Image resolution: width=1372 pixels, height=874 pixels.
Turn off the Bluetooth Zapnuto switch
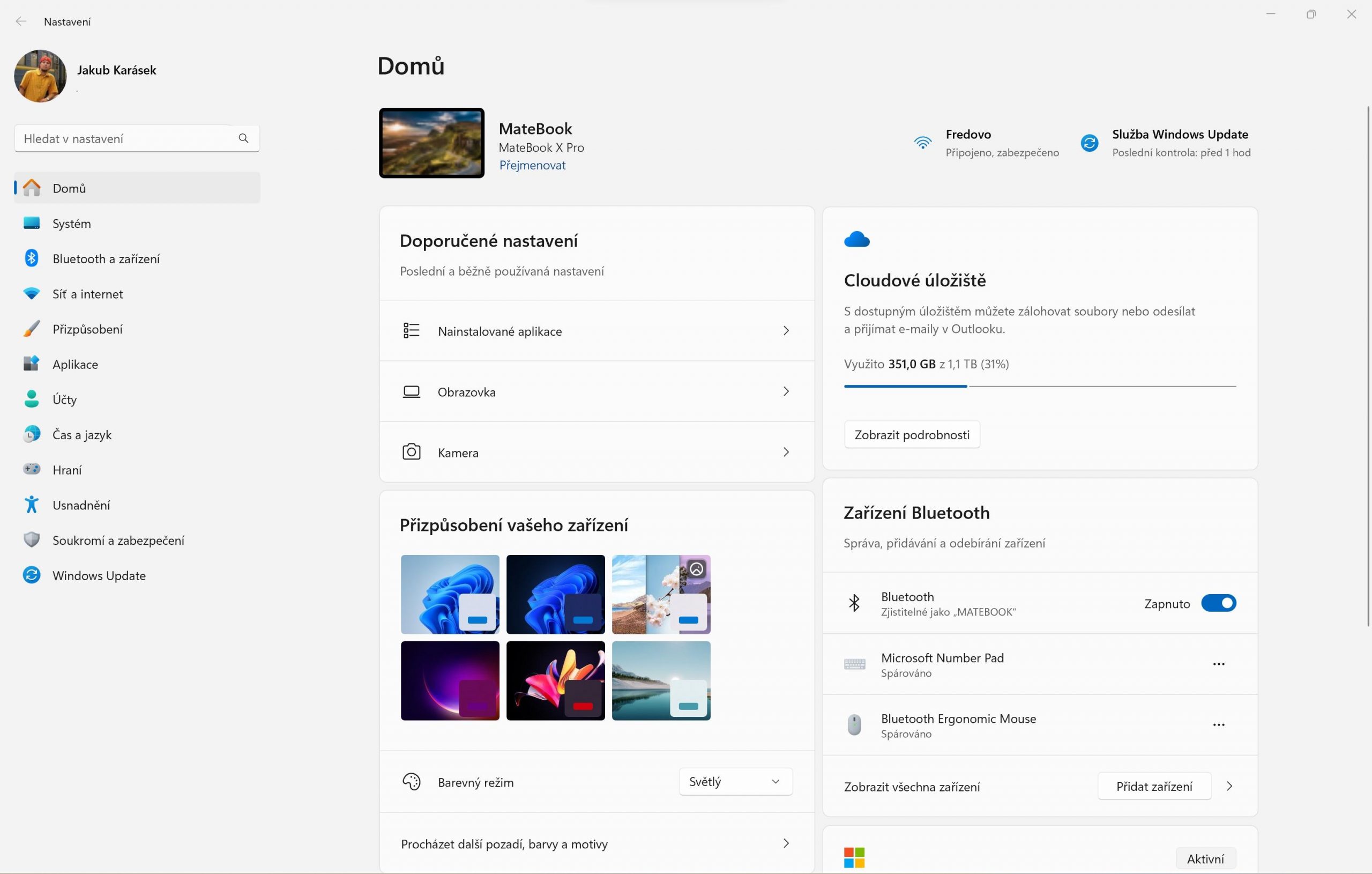(1218, 603)
